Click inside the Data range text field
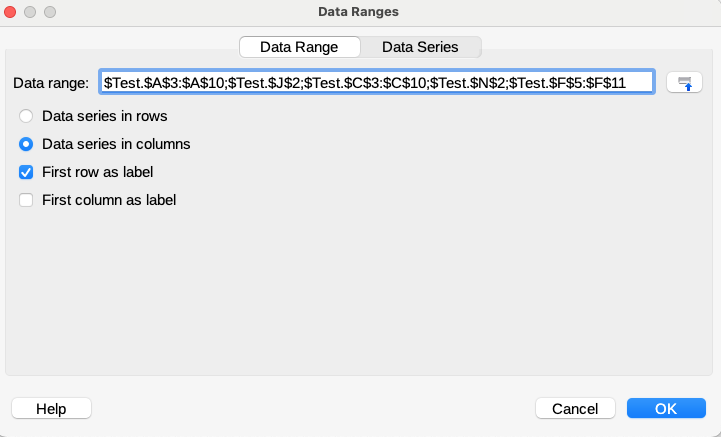Viewport: 721px width, 437px height. point(378,82)
